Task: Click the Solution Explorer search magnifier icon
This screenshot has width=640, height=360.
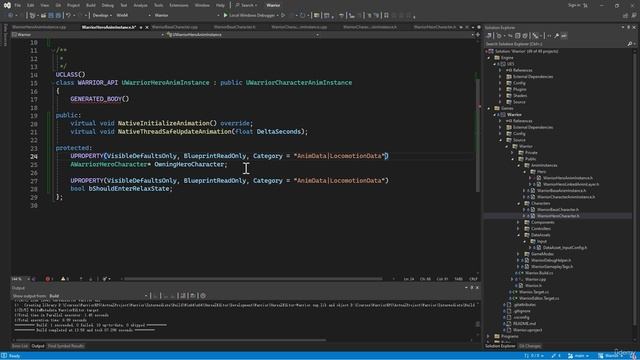Action: tap(629, 44)
